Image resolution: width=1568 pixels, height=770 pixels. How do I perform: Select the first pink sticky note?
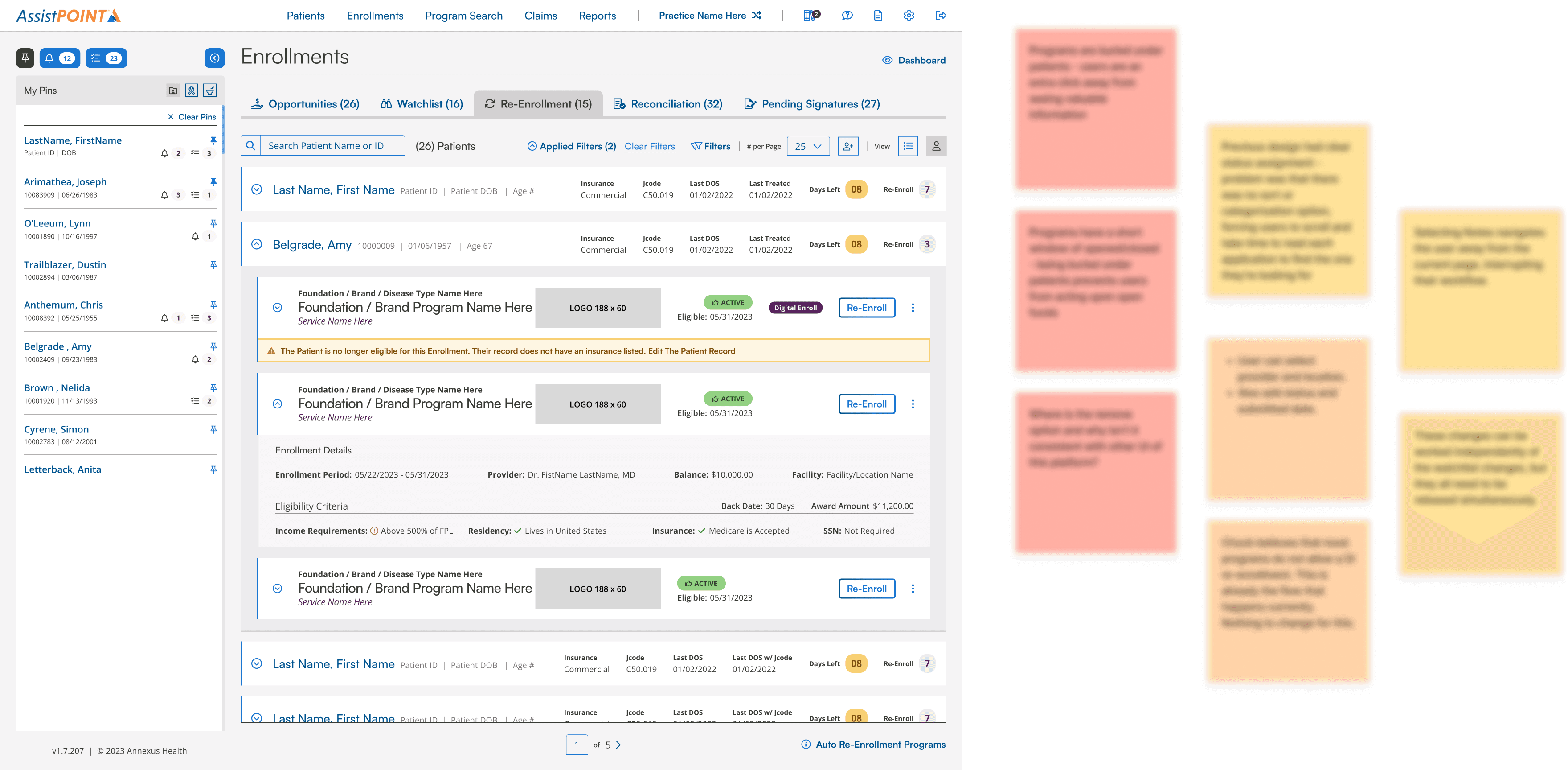coord(1096,109)
